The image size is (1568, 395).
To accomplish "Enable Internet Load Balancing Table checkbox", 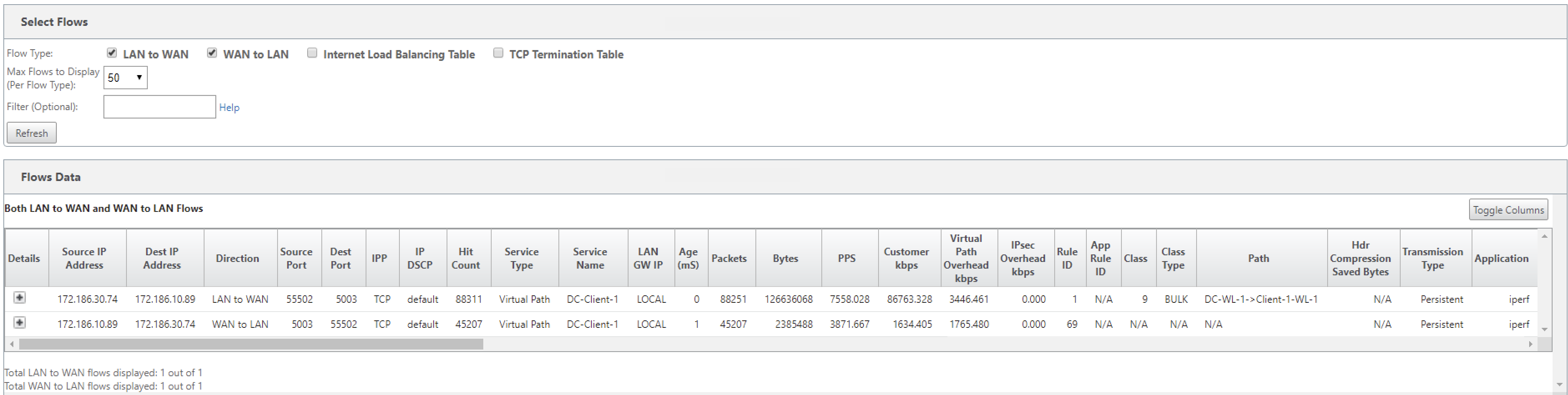I will [312, 53].
